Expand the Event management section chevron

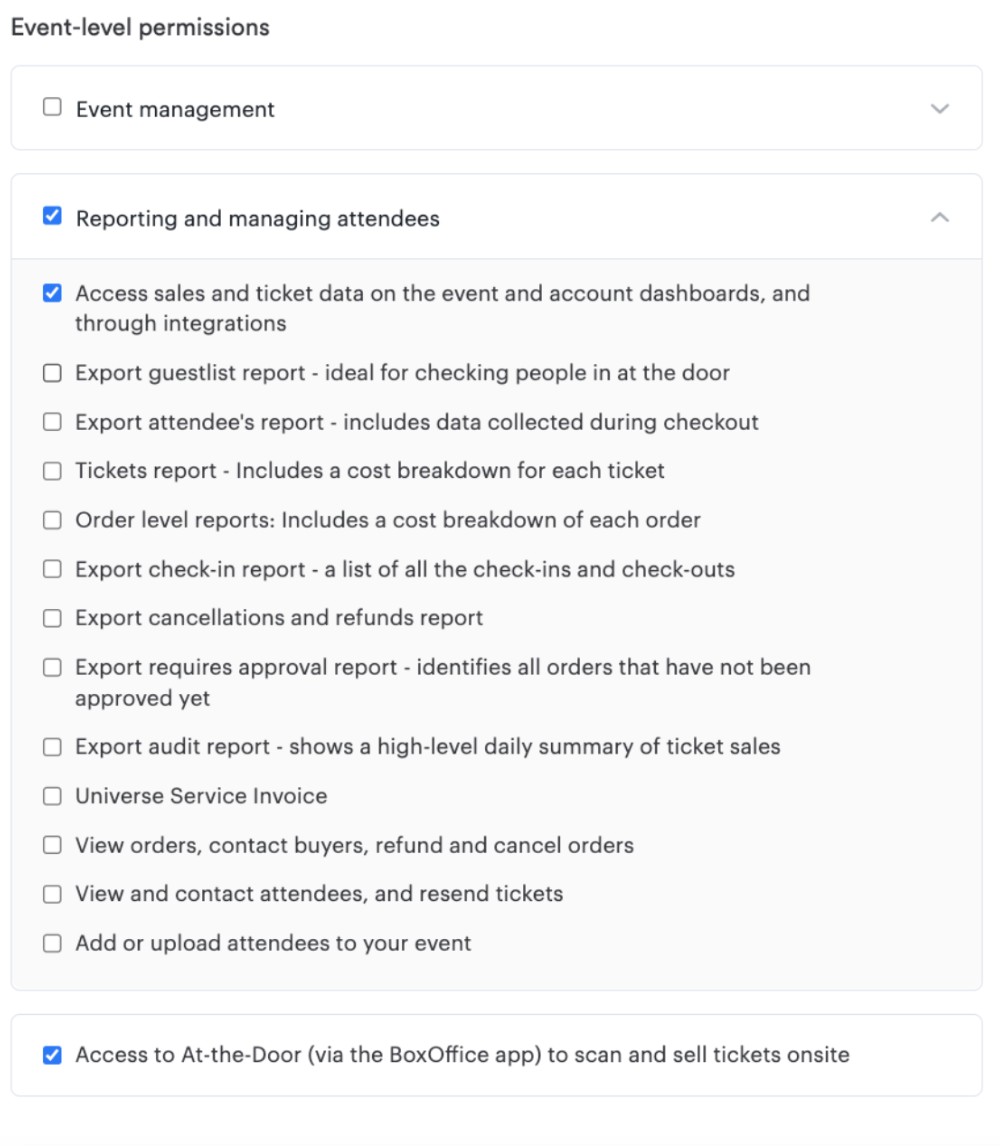click(x=939, y=109)
